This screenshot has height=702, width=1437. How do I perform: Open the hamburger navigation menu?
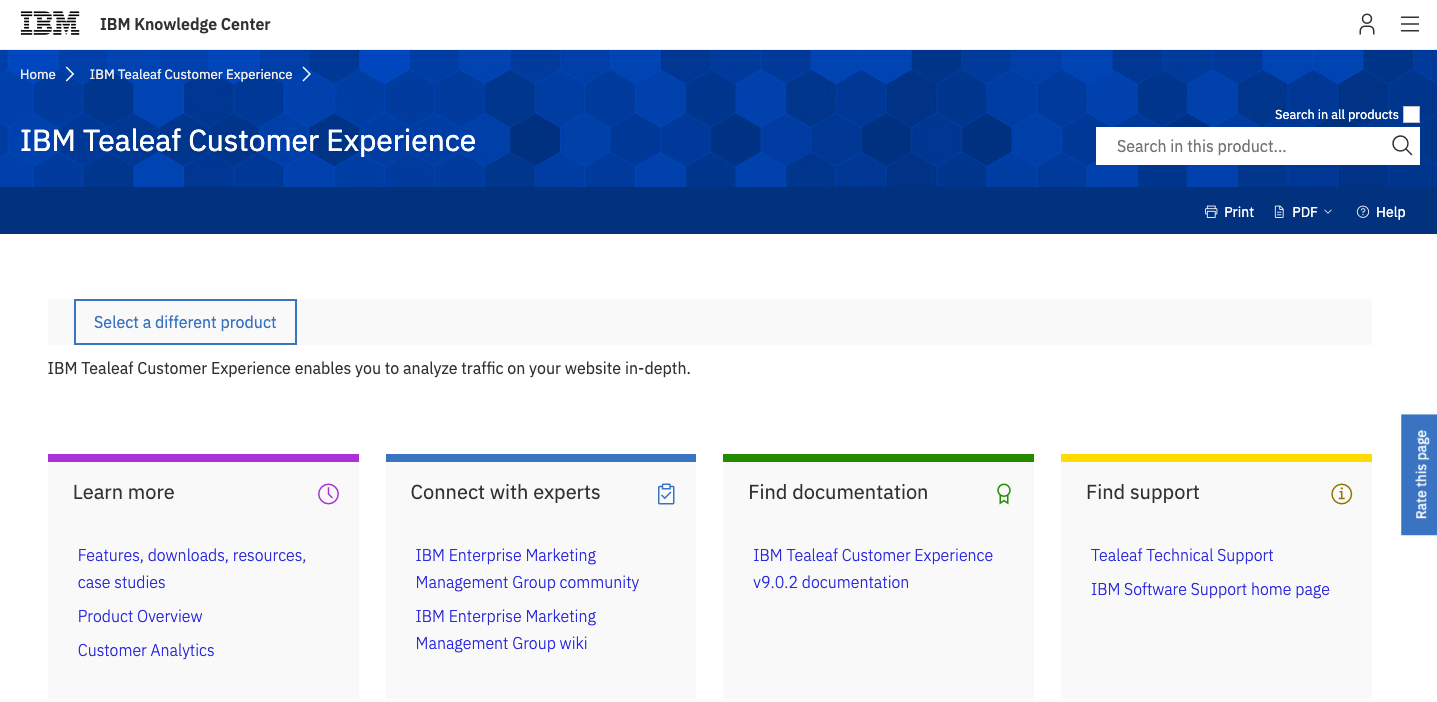click(1410, 24)
